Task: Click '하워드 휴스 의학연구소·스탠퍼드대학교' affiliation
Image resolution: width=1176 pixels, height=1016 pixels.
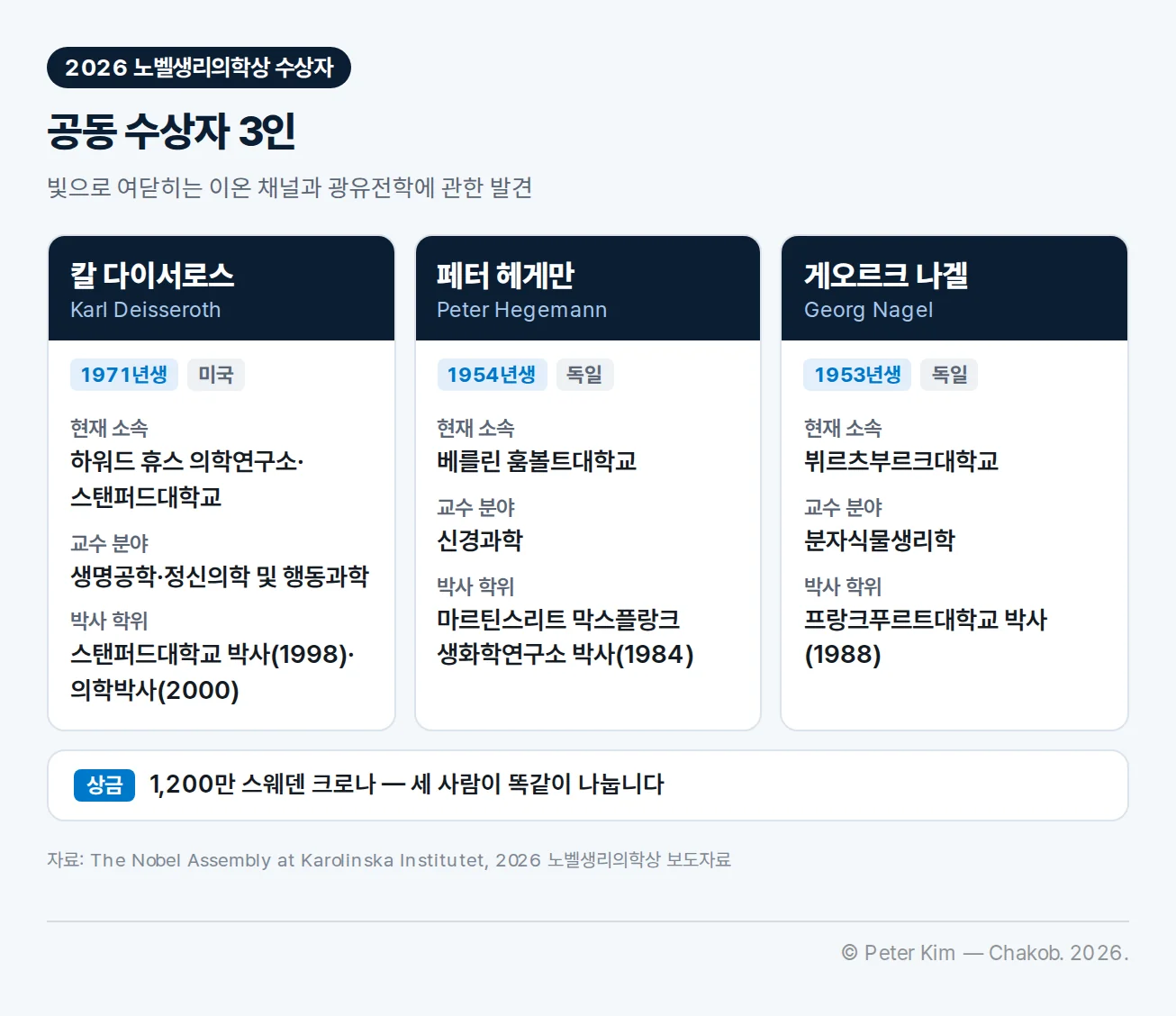Action: [x=187, y=479]
